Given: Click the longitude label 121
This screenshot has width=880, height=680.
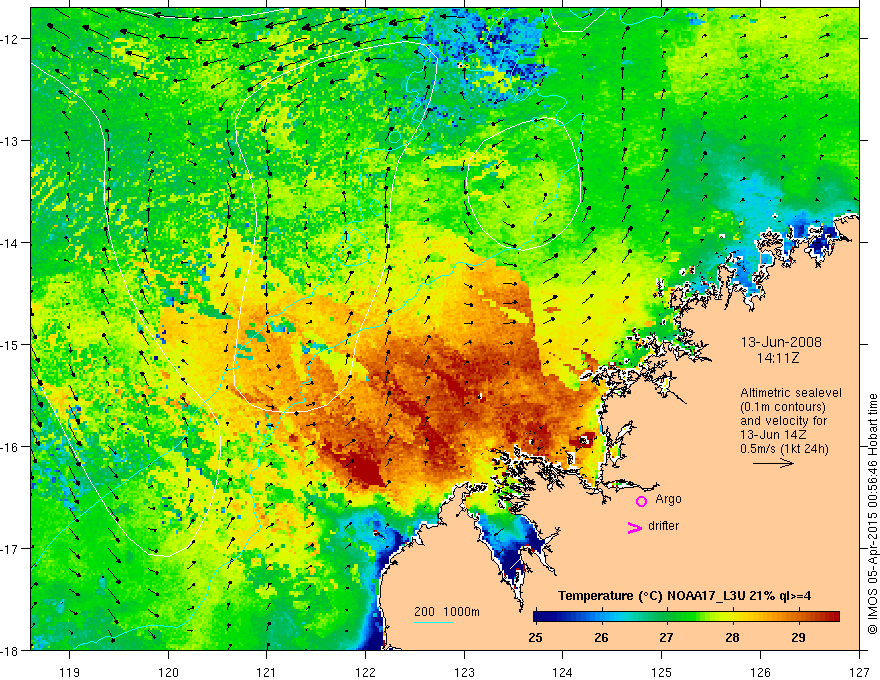Looking at the screenshot, I should (x=267, y=672).
